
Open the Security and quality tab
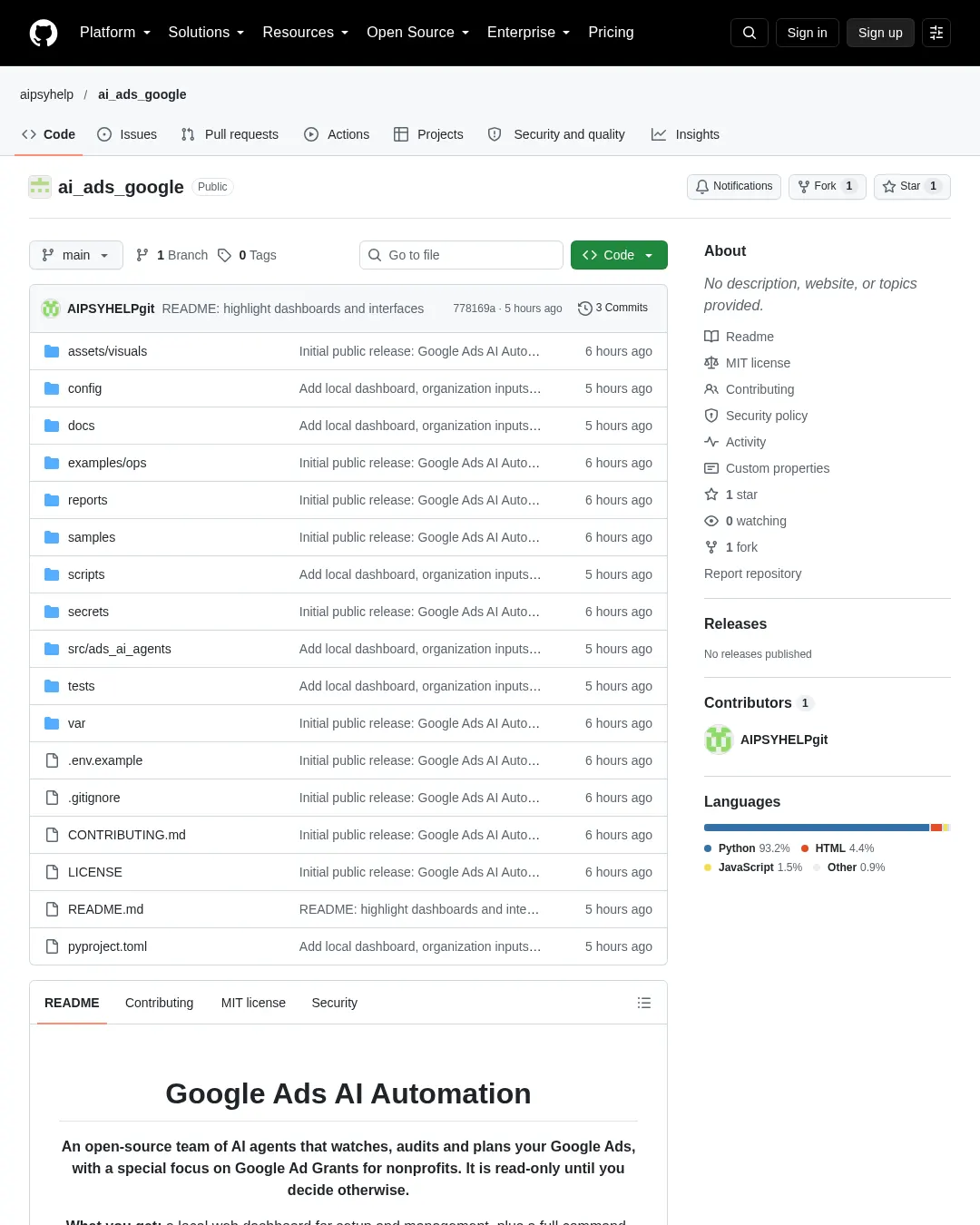[x=556, y=134]
